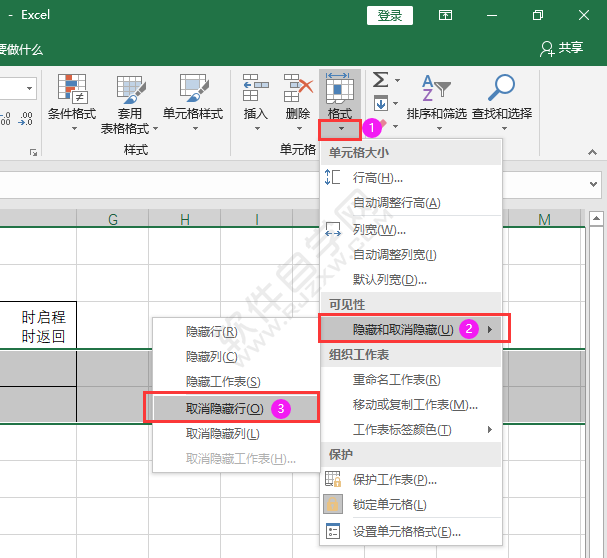The image size is (607, 558).
Task: Select Move or Copy Sheet (移动或复制工作表)
Action: (x=411, y=405)
